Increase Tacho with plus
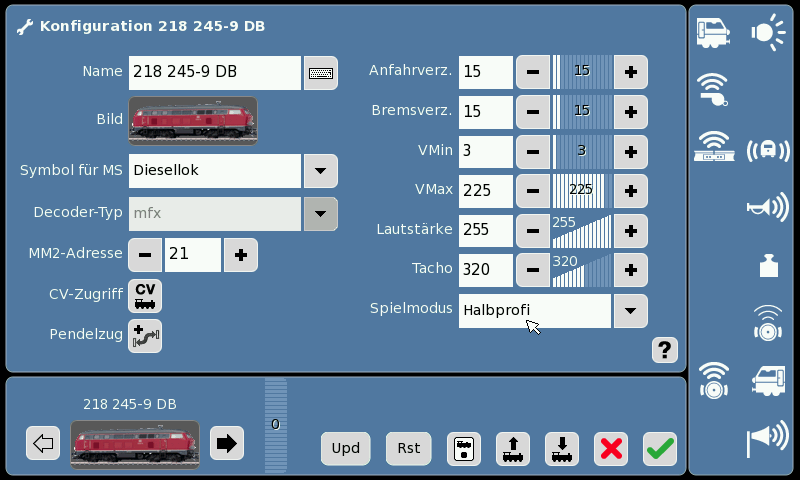This screenshot has width=800, height=480. pos(631,270)
